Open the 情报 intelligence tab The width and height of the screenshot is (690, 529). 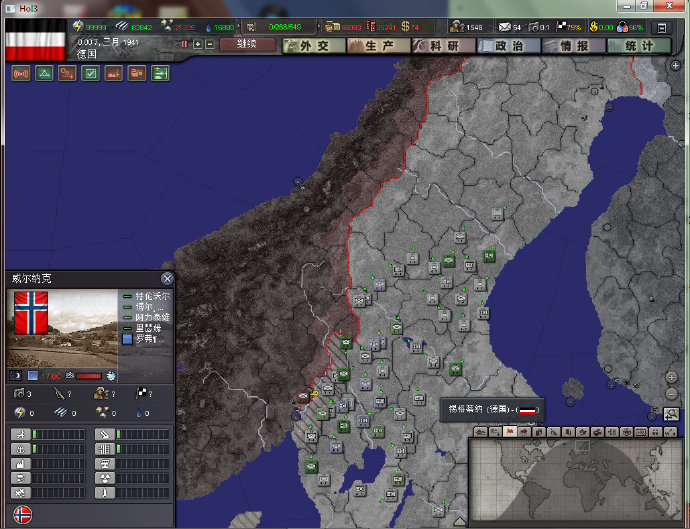[x=574, y=46]
